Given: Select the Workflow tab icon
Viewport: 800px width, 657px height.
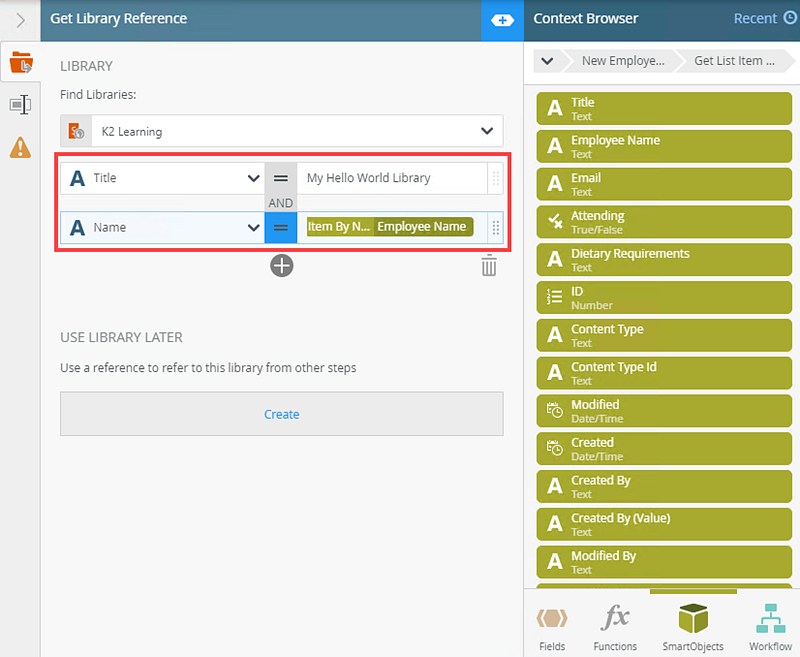Looking at the screenshot, I should tap(770, 627).
